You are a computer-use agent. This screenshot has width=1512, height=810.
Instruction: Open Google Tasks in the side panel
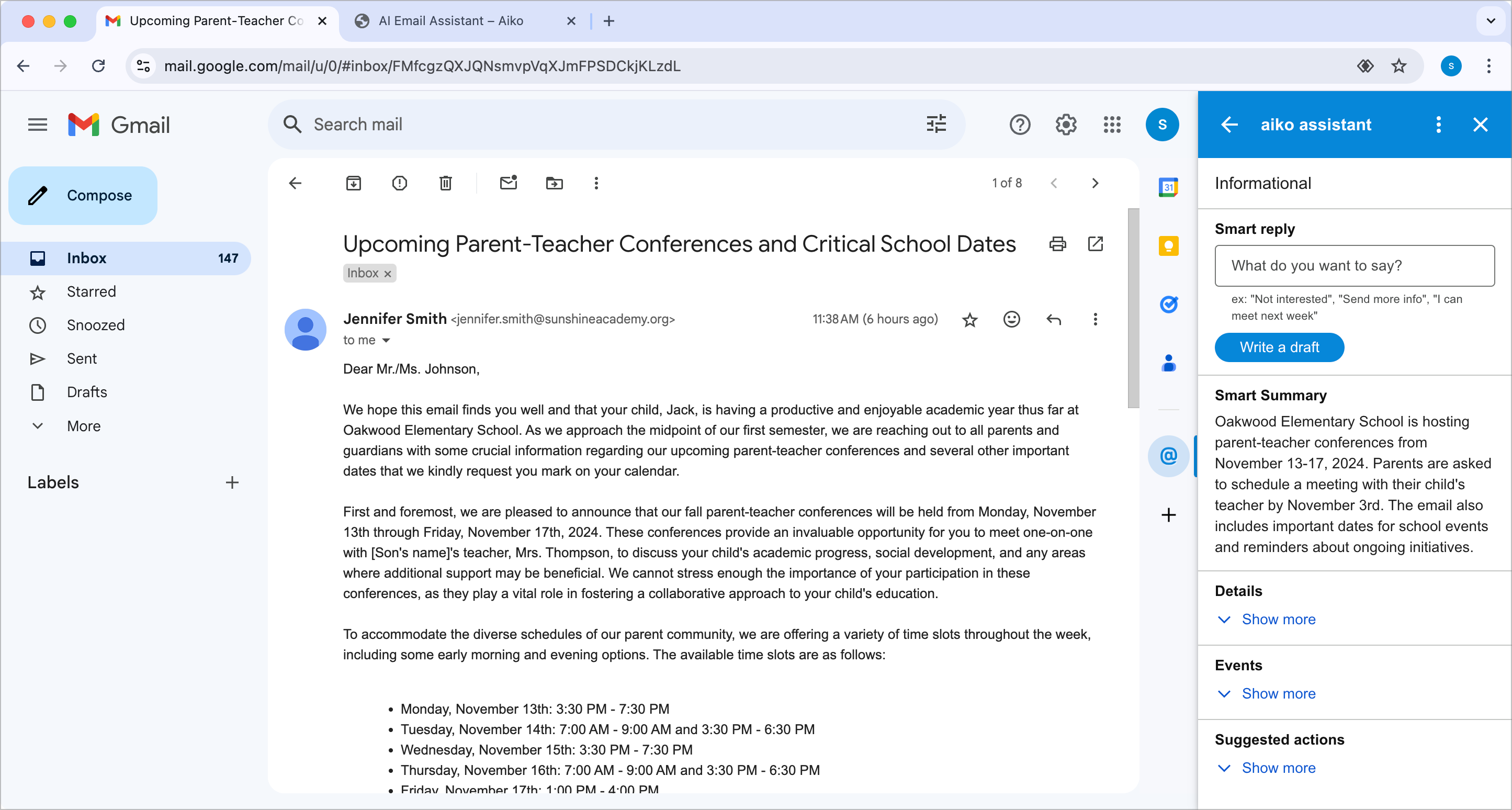coord(1169,304)
